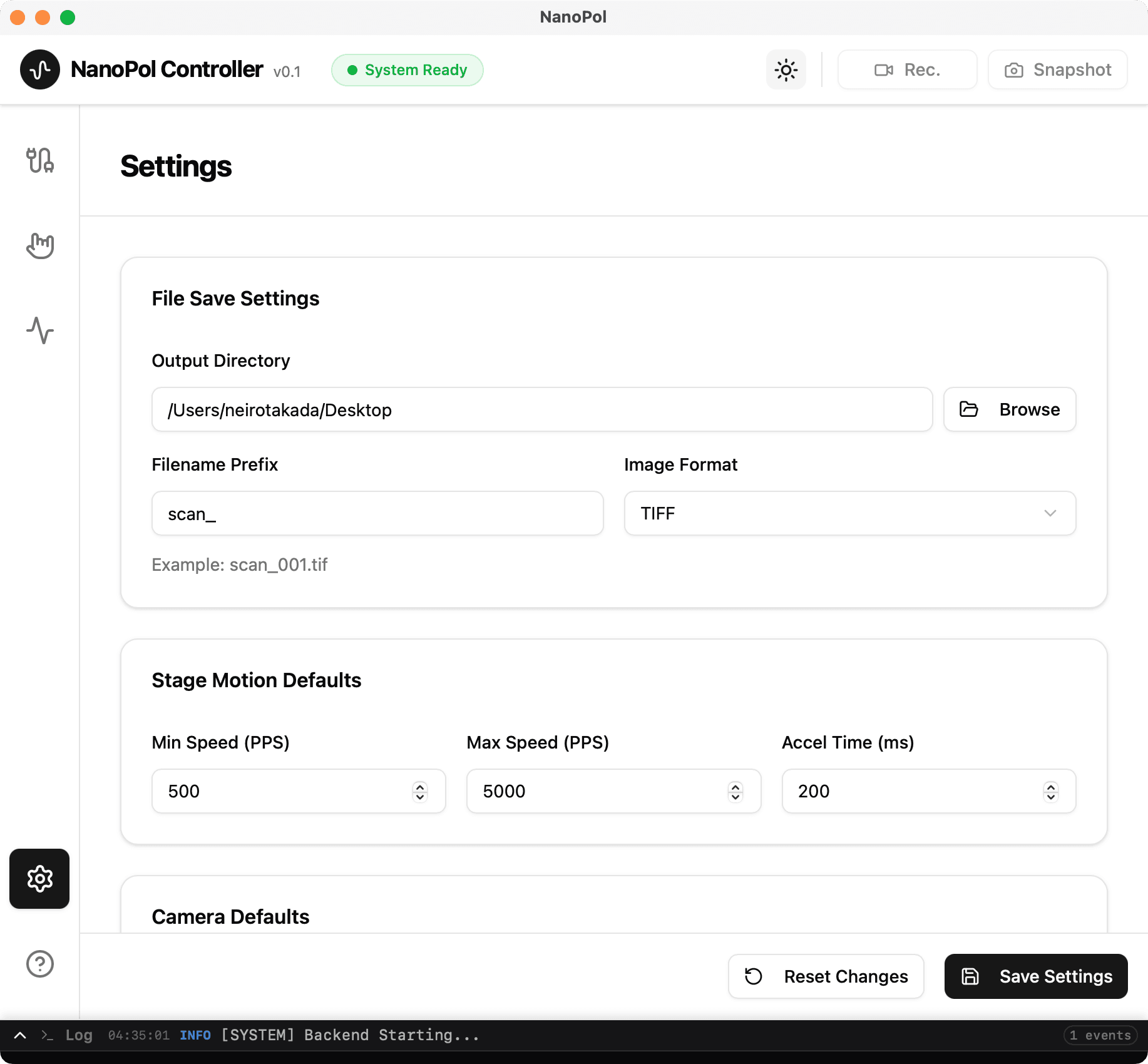This screenshot has width=1148, height=1064.
Task: Open the waveform activity icon in the sidebar
Action: 40,330
